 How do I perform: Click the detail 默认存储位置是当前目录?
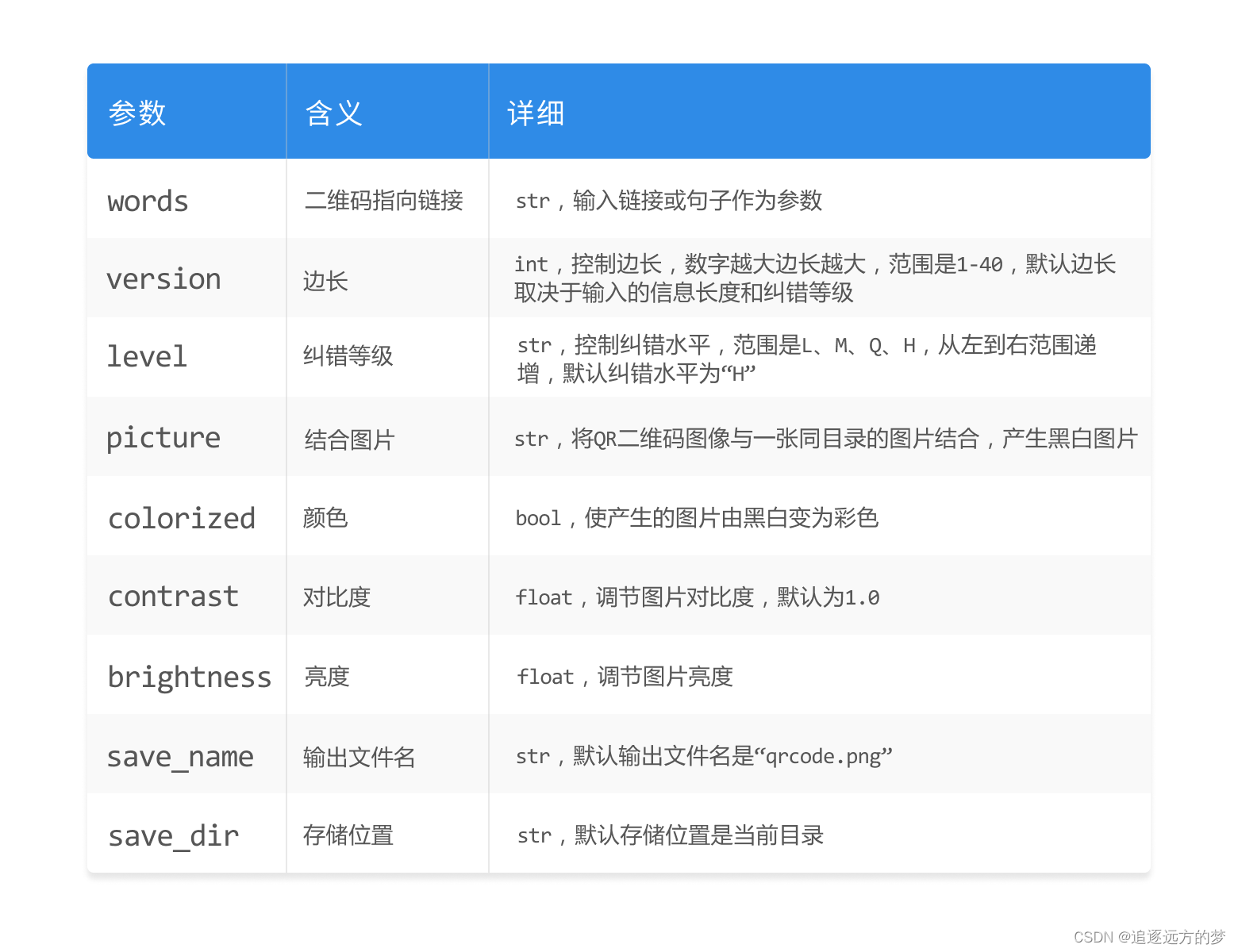point(699,835)
